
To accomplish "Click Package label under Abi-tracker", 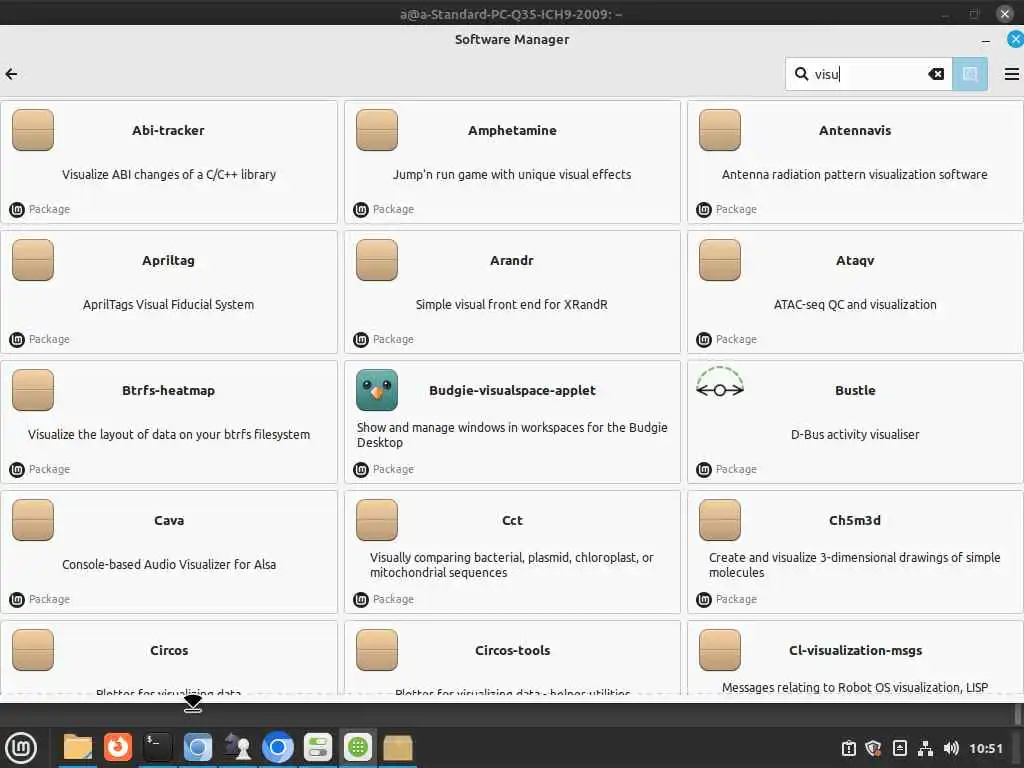I will 49,209.
